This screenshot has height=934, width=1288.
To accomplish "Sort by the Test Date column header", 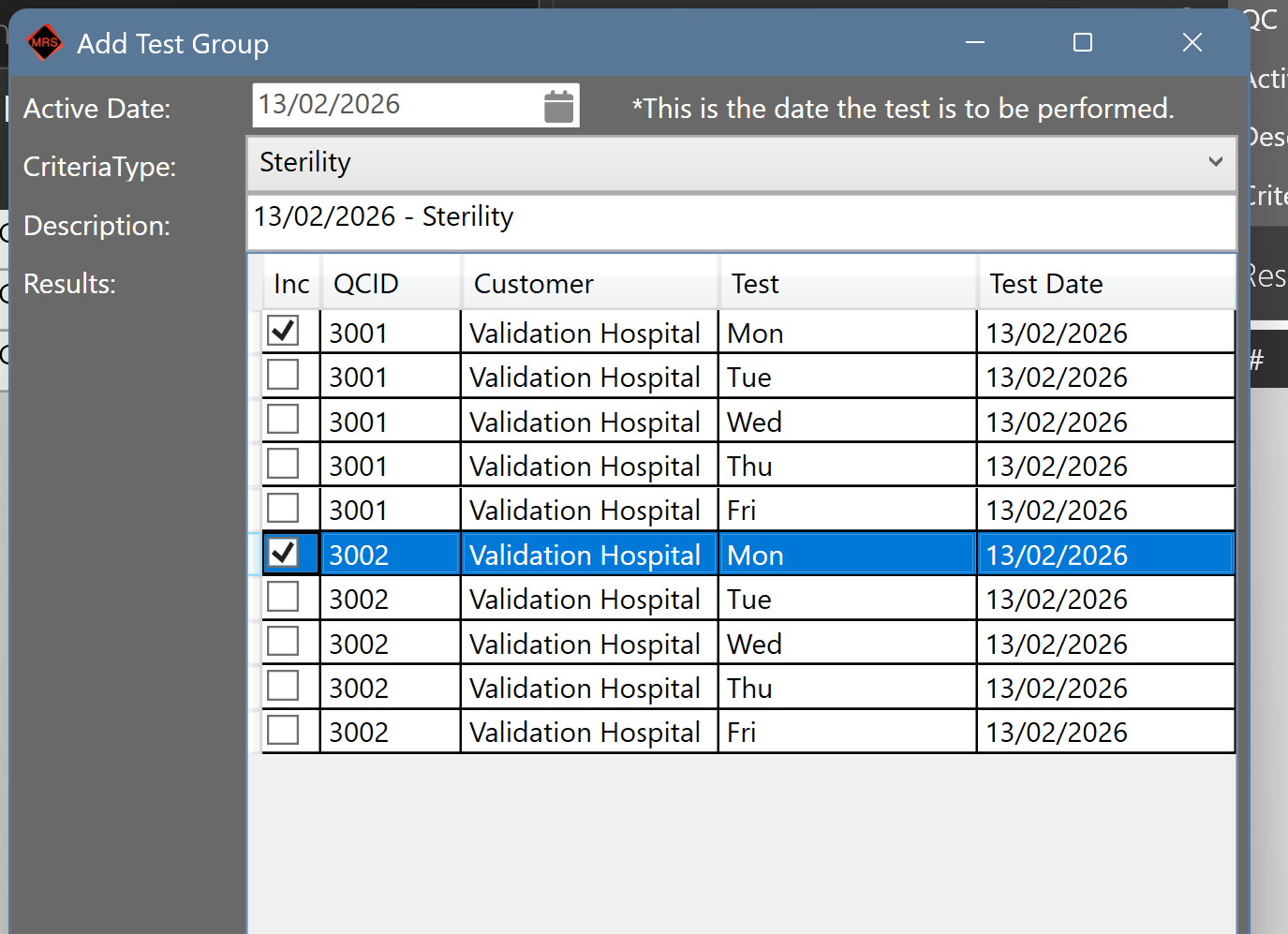I will [1107, 283].
